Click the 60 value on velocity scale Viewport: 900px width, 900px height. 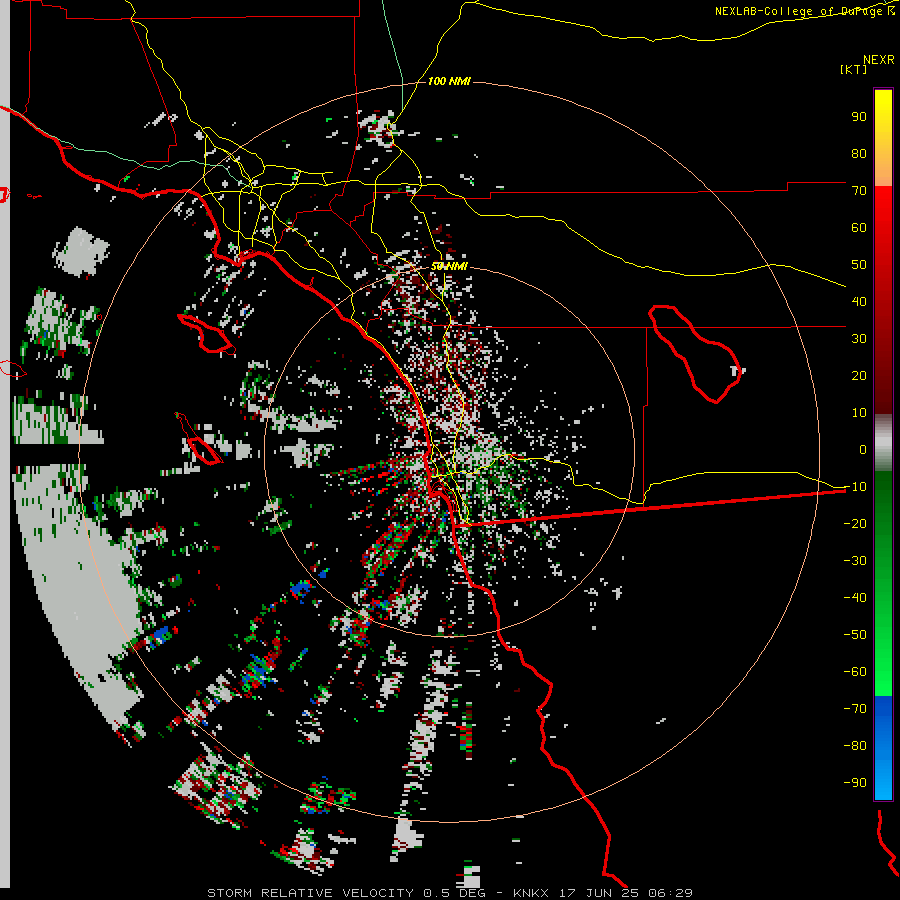[859, 228]
